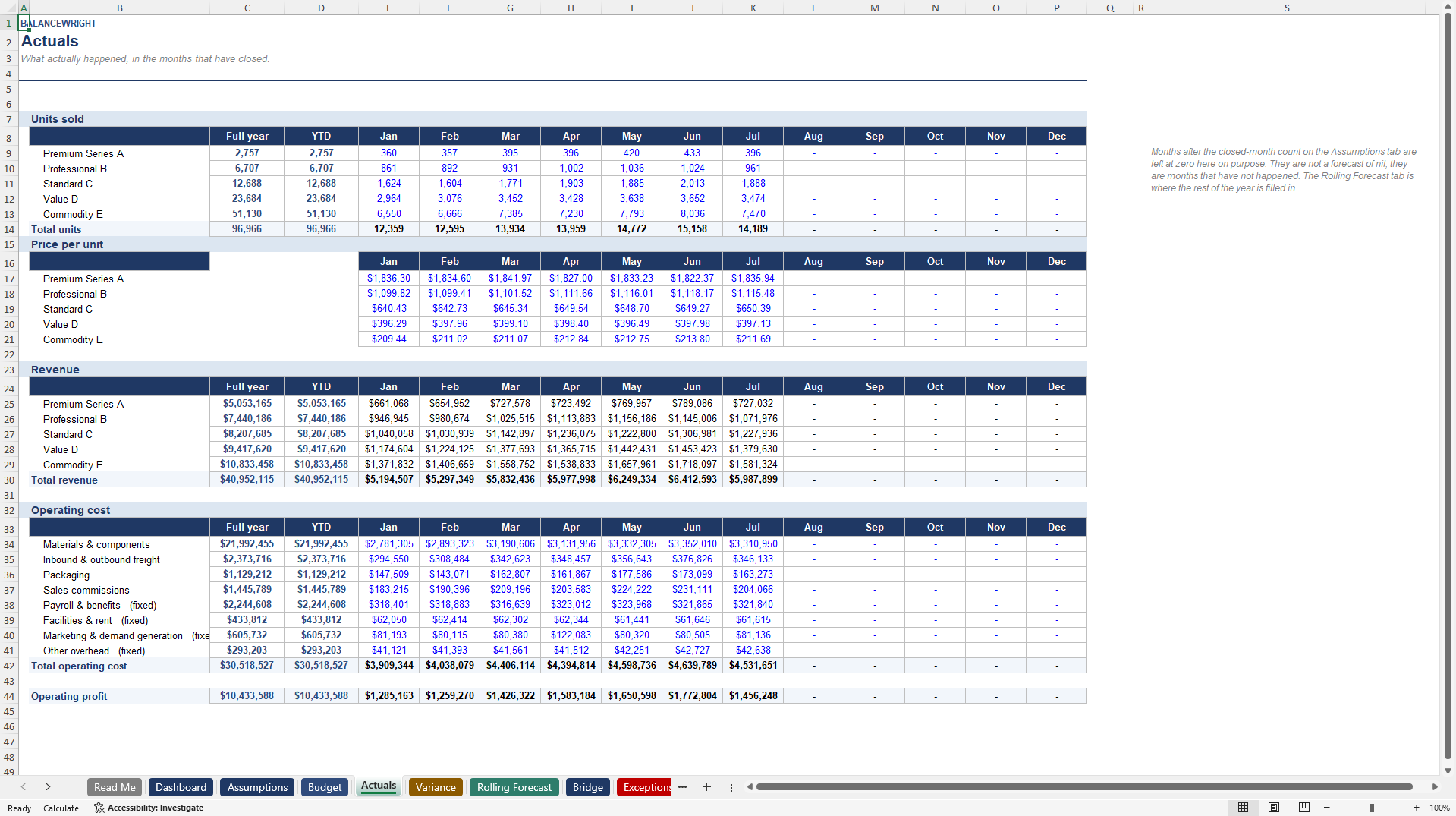Switch to Page Layout view
The width and height of the screenshot is (1456, 816).
coord(1274,808)
